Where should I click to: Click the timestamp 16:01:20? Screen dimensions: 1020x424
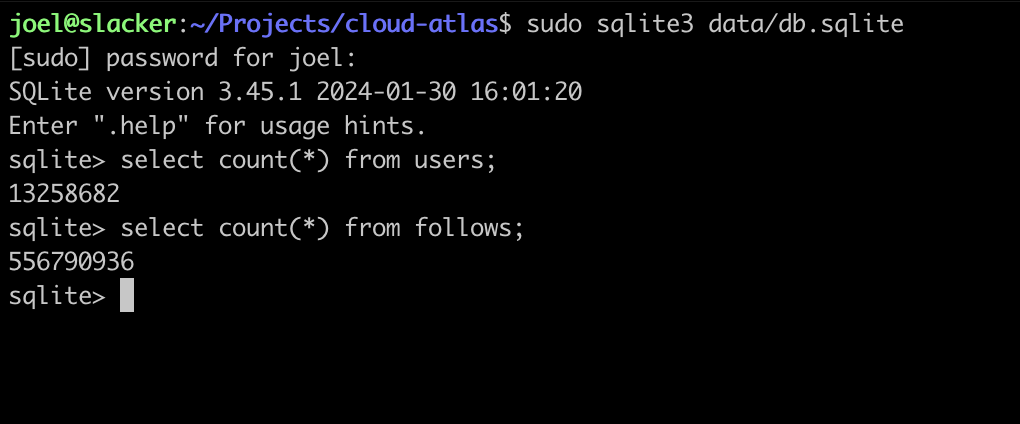[527, 92]
